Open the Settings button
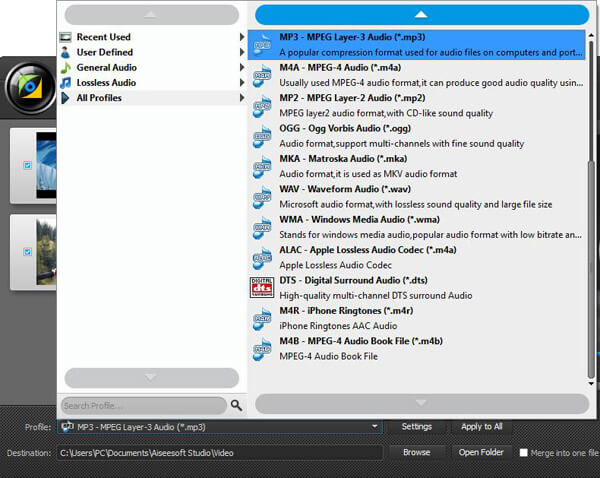 [x=416, y=426]
